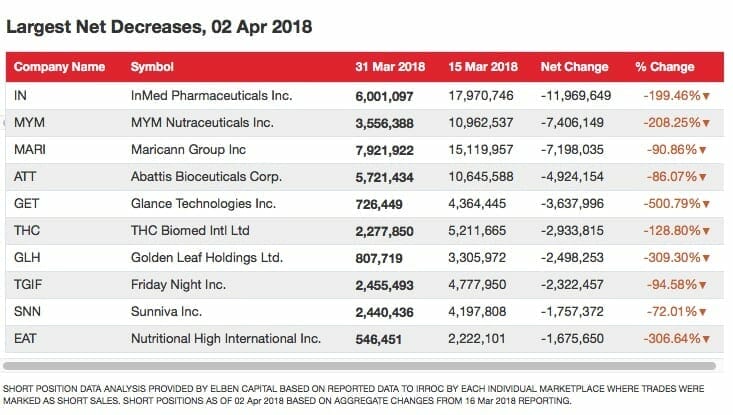Click the horizontal scrollbar below the table
733x415 pixels.
(359, 366)
